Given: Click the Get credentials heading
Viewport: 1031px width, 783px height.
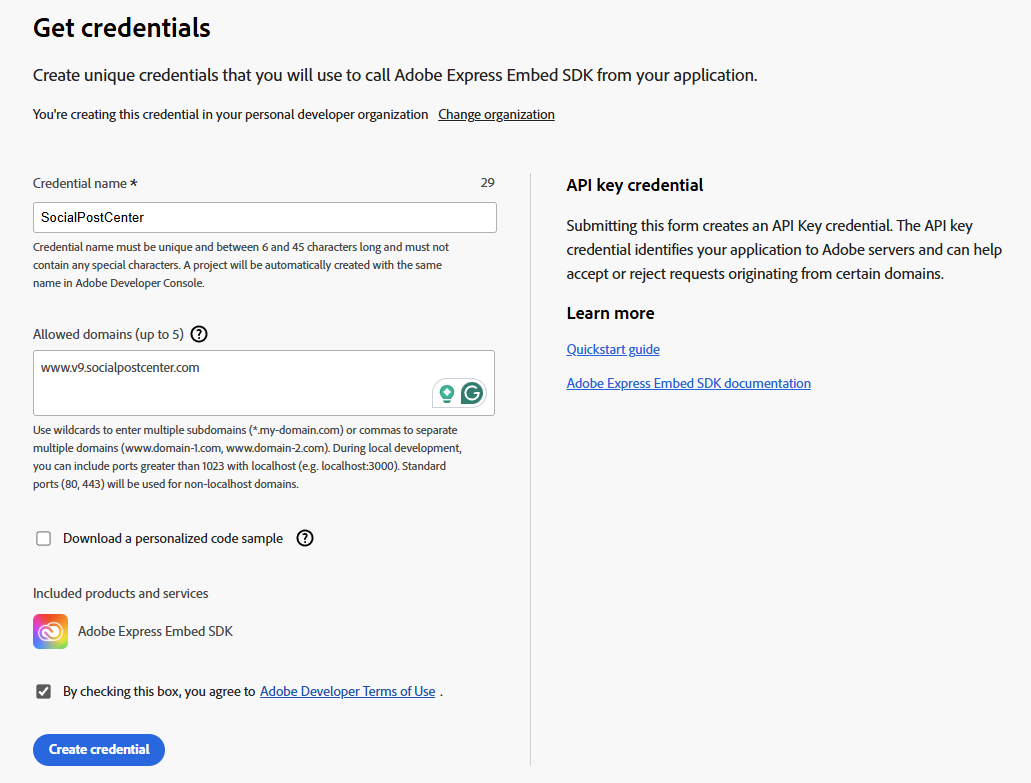Looking at the screenshot, I should (x=122, y=28).
